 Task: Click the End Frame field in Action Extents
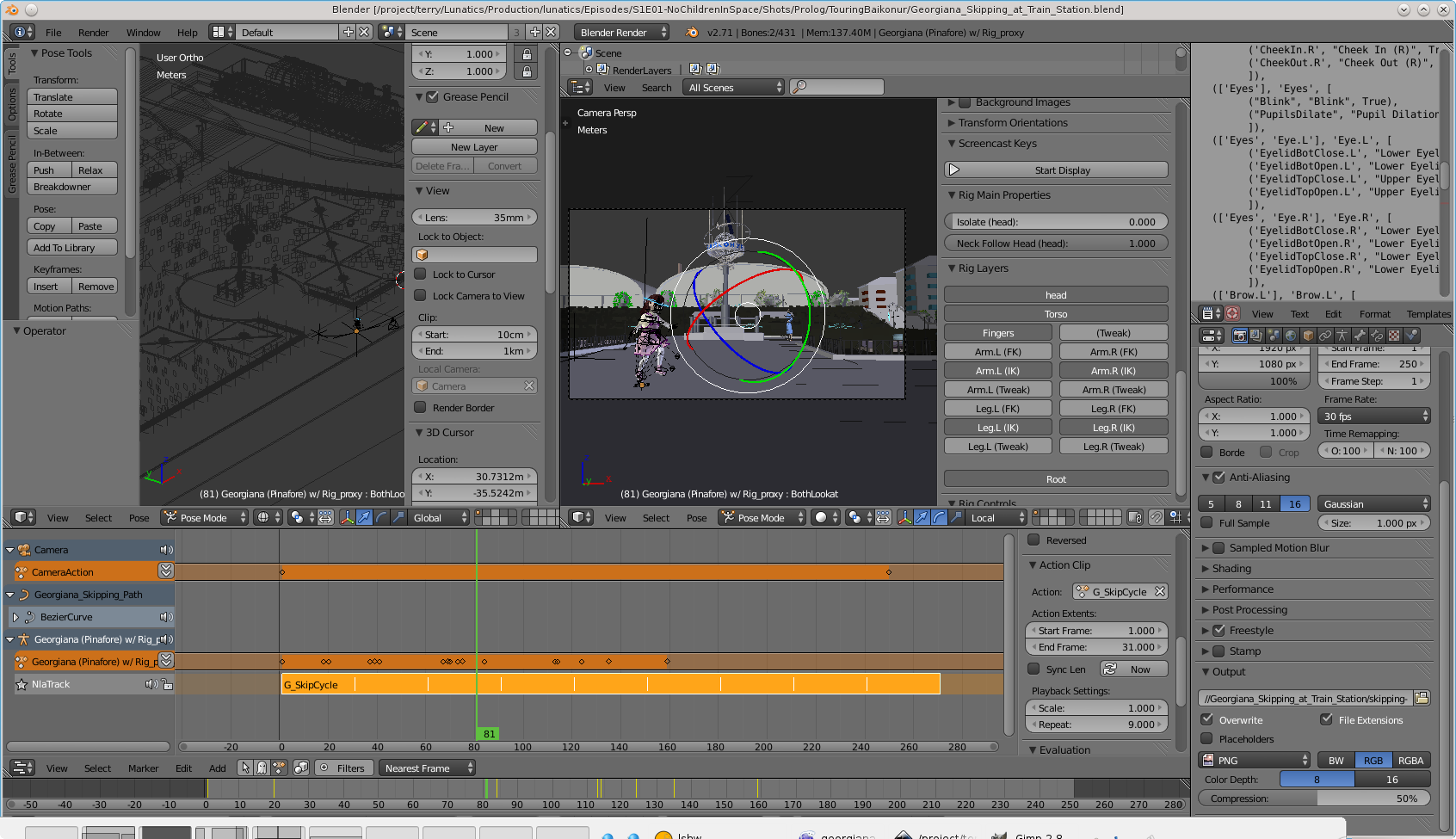(1096, 647)
